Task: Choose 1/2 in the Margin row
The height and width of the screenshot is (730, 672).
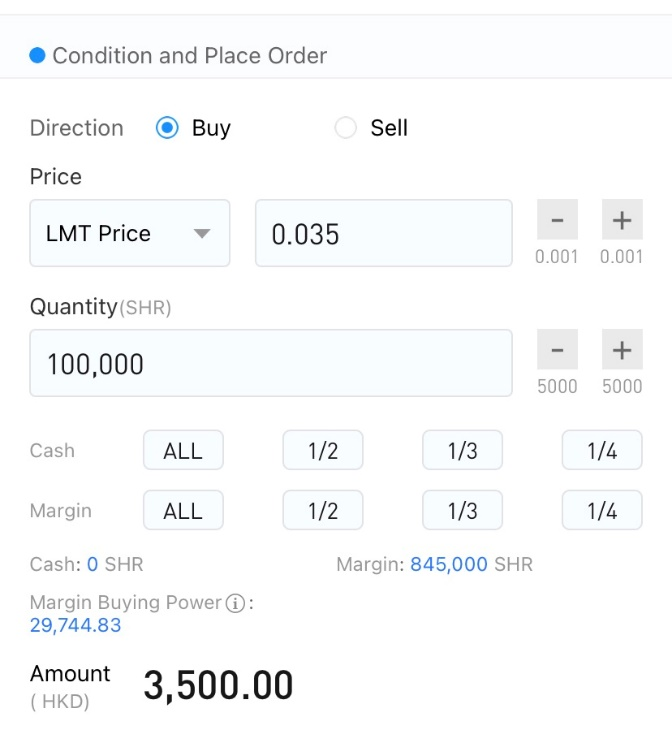Action: [x=323, y=510]
